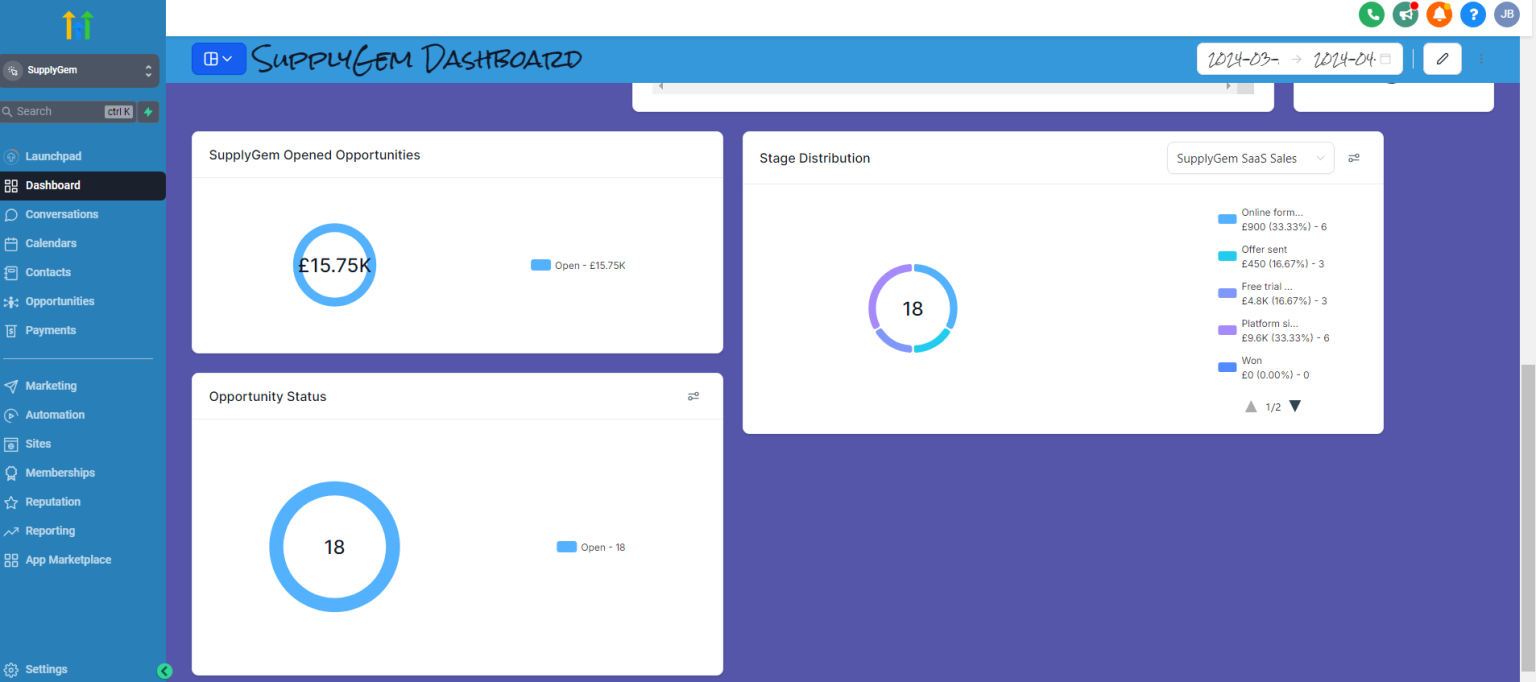Collapse the sidebar with green arrow
The image size is (1536, 682).
click(165, 671)
